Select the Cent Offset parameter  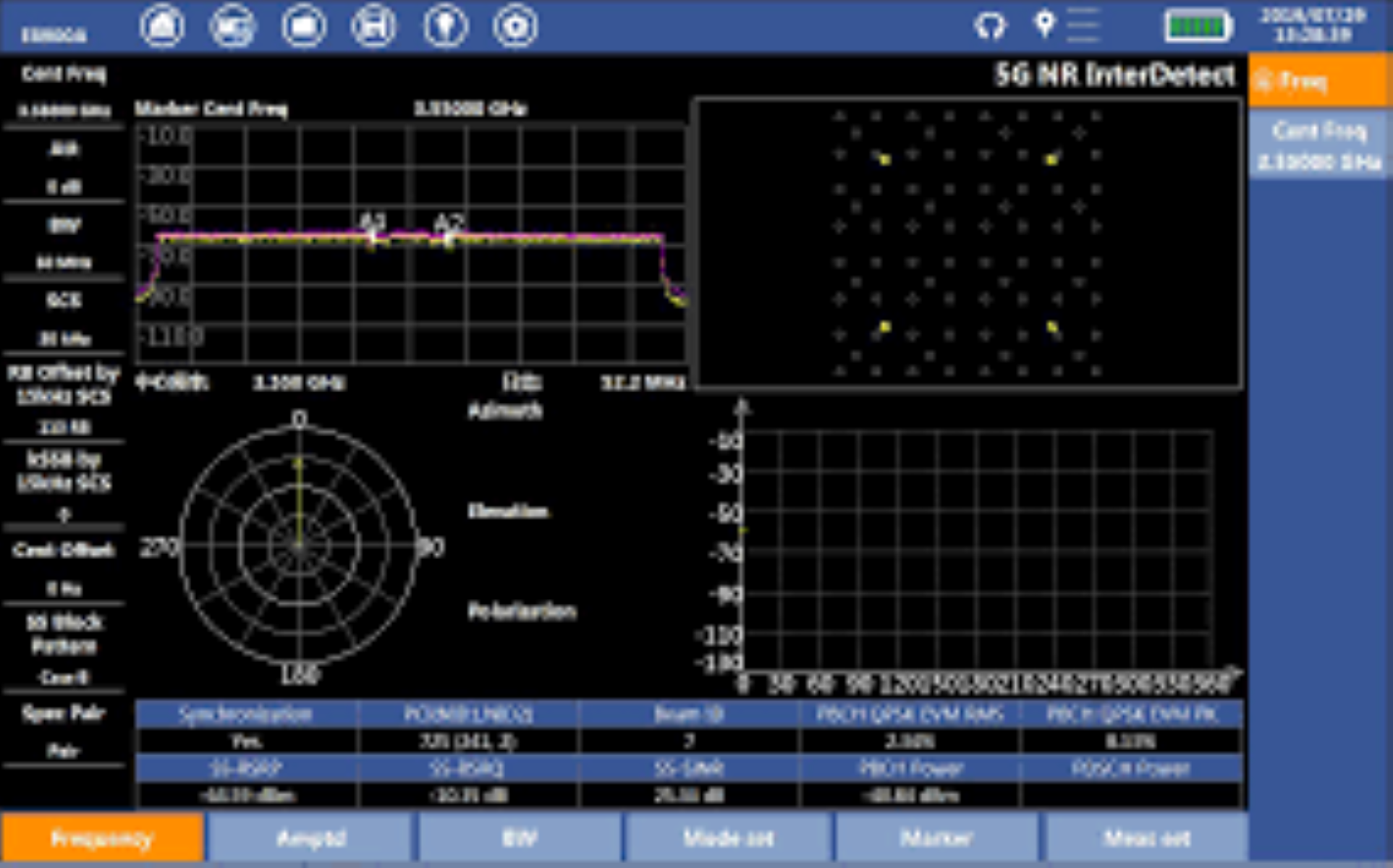[64, 569]
